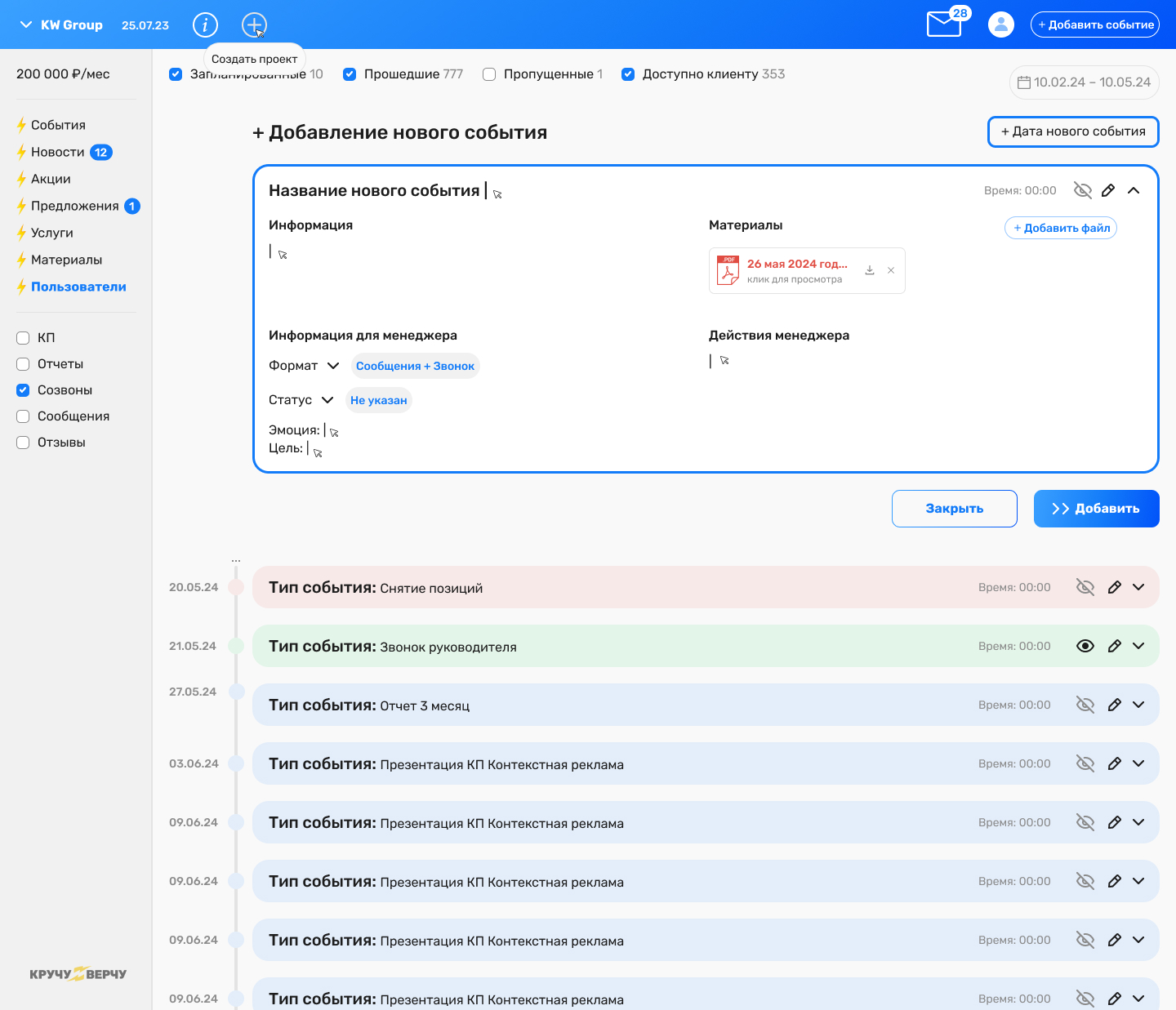This screenshot has width=1176, height=1010.
Task: Click lightning icon next to Материалы
Action: (21, 260)
